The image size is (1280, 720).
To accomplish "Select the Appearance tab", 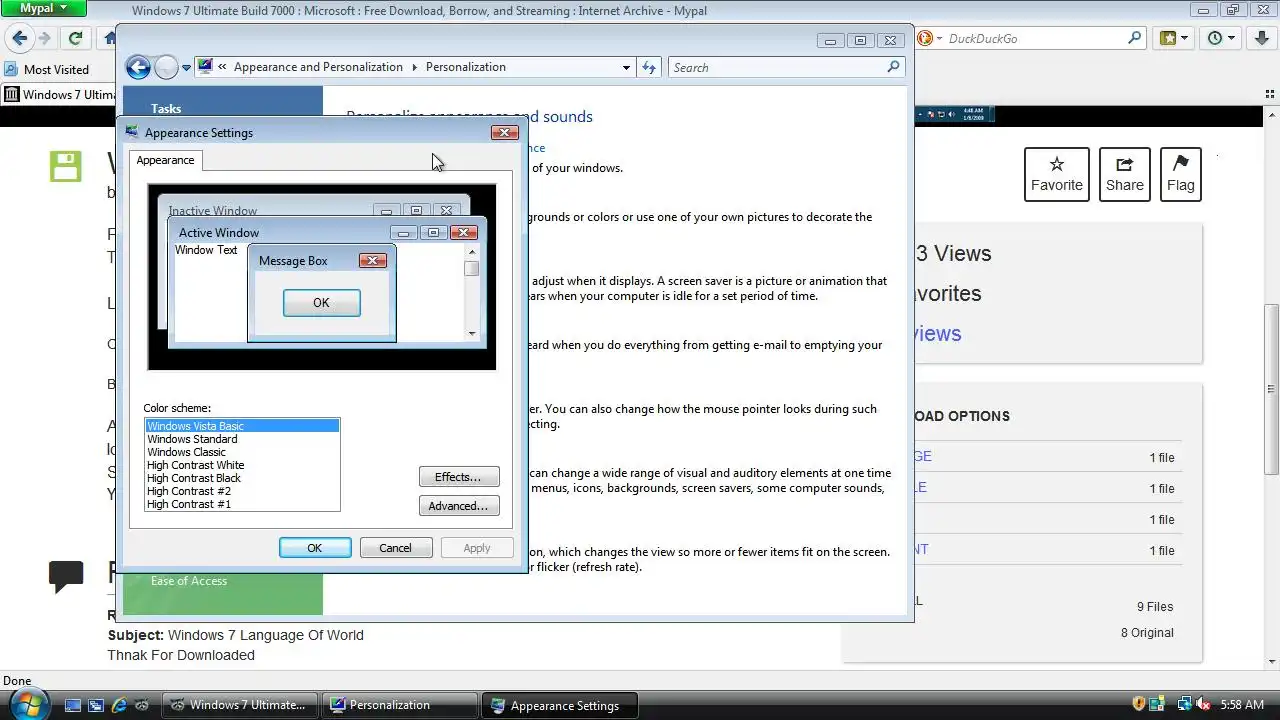I will tap(166, 160).
